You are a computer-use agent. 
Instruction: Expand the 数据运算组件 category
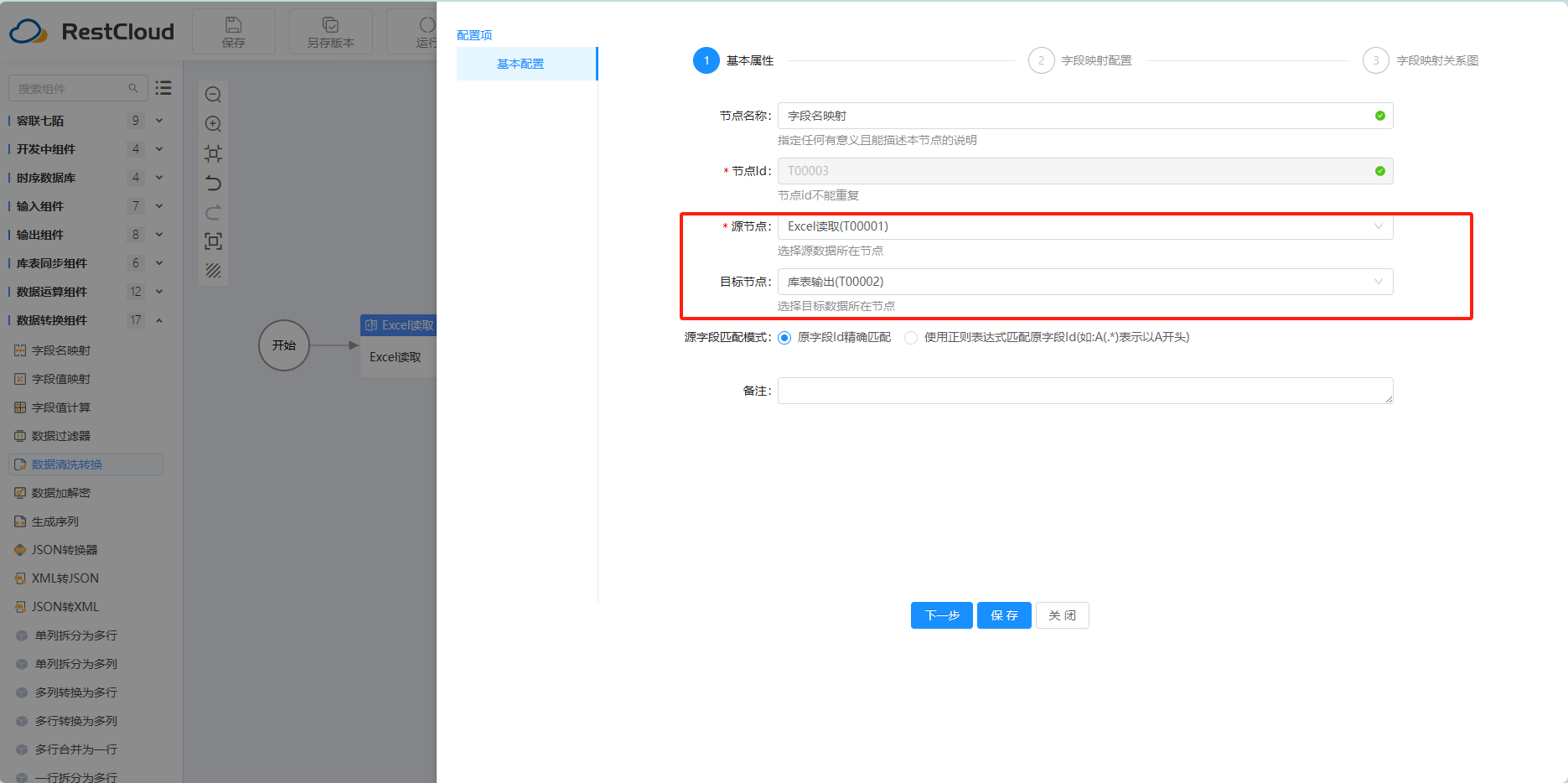[159, 292]
